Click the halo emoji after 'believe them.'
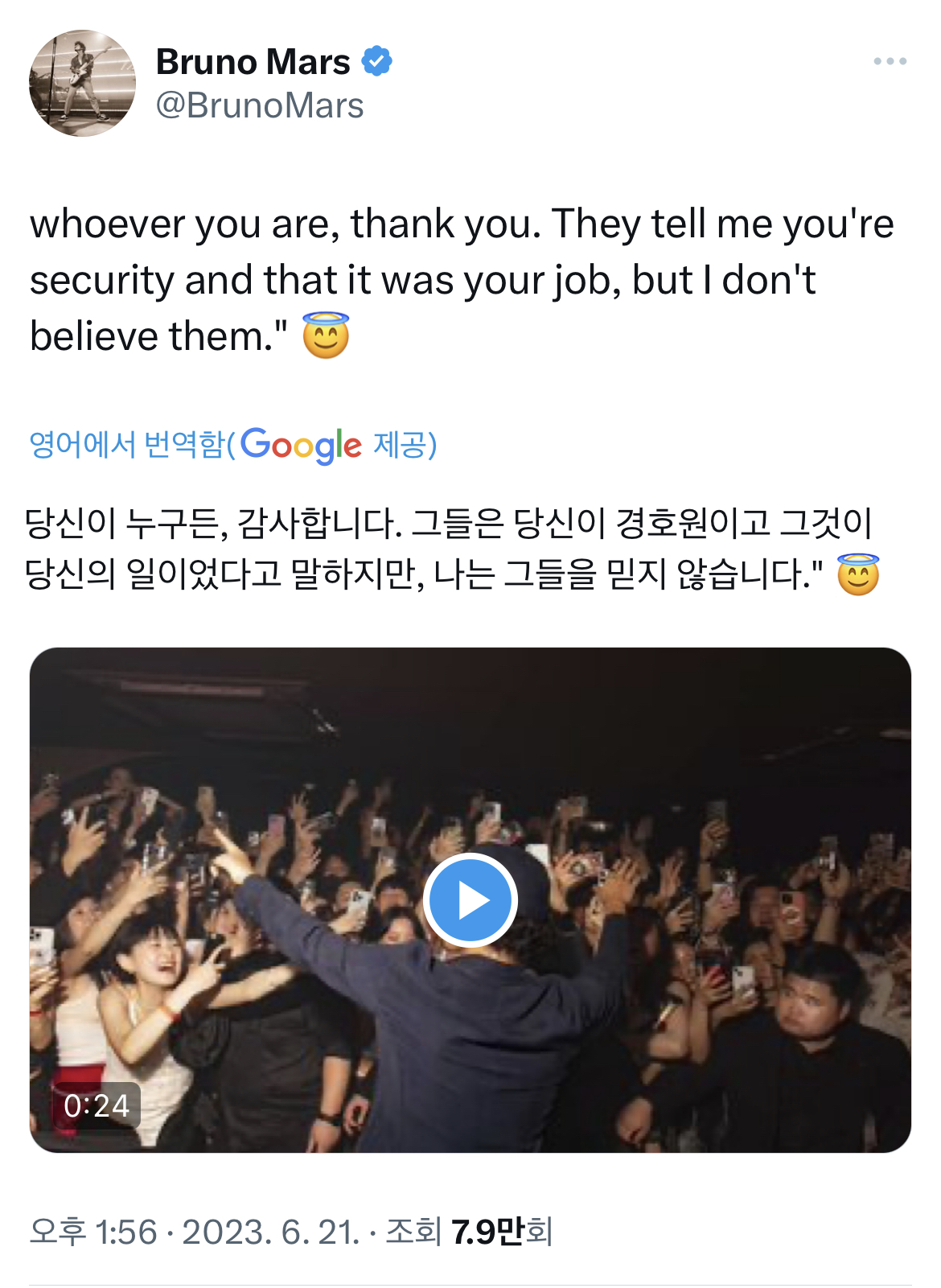This screenshot has height=1288, width=941. click(326, 335)
